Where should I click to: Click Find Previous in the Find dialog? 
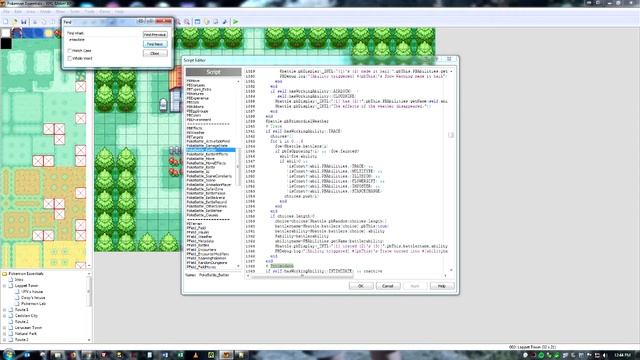[x=155, y=35]
